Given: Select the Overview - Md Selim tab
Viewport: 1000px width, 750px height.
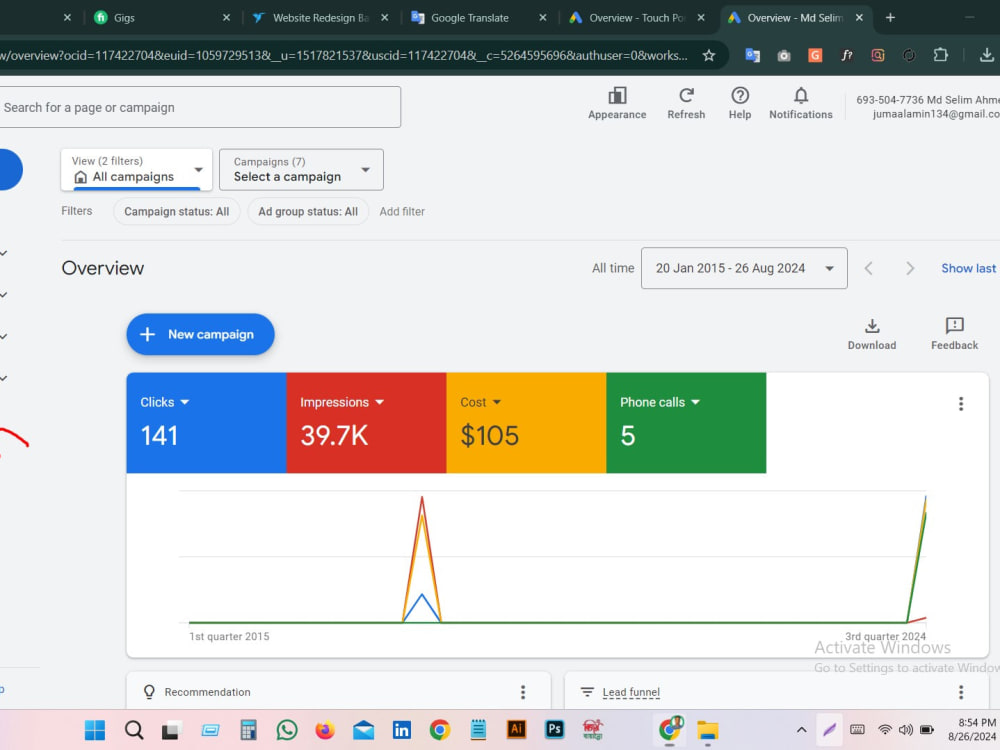Looking at the screenshot, I should point(795,18).
